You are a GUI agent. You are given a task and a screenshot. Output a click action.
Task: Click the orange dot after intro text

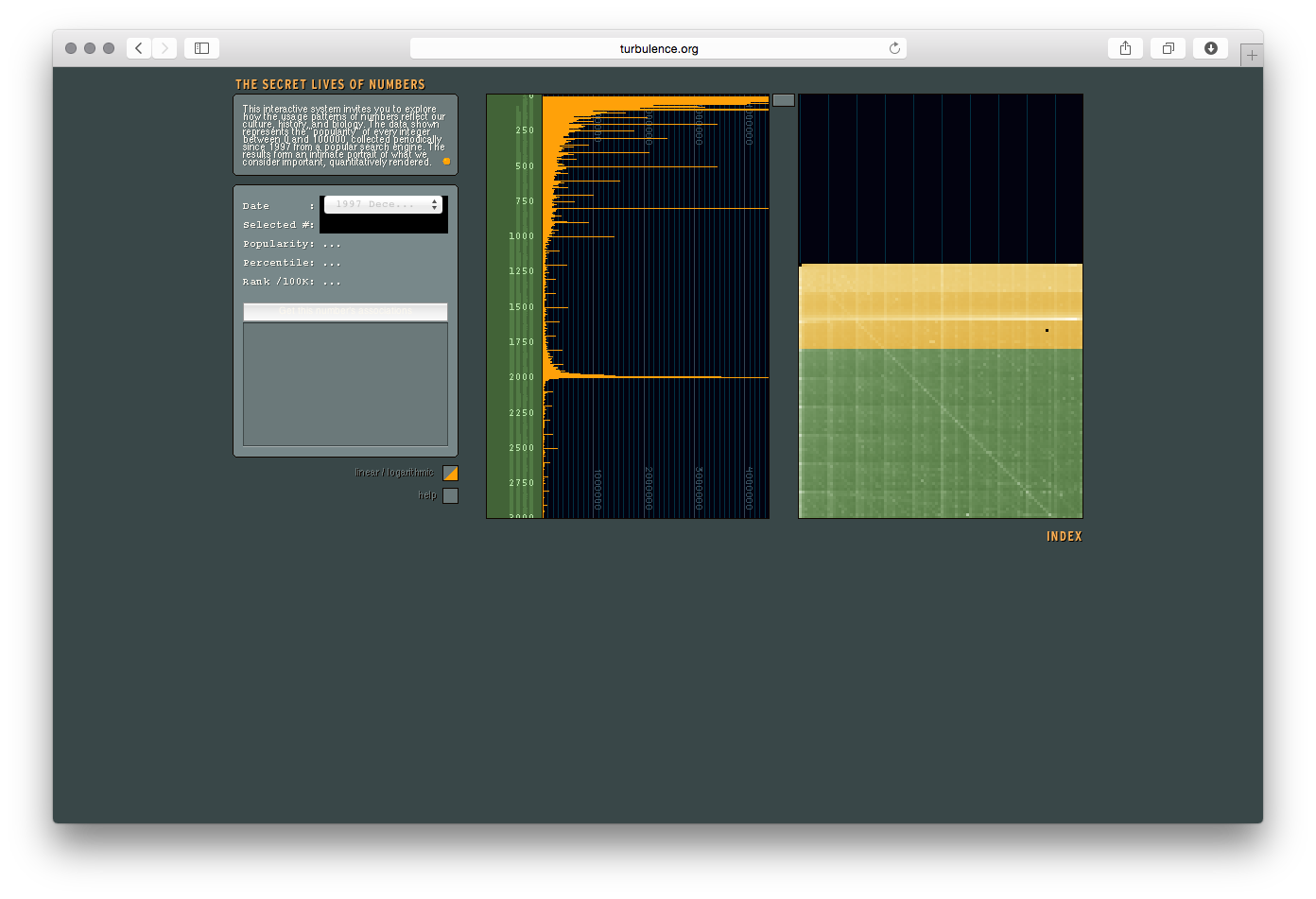click(446, 162)
